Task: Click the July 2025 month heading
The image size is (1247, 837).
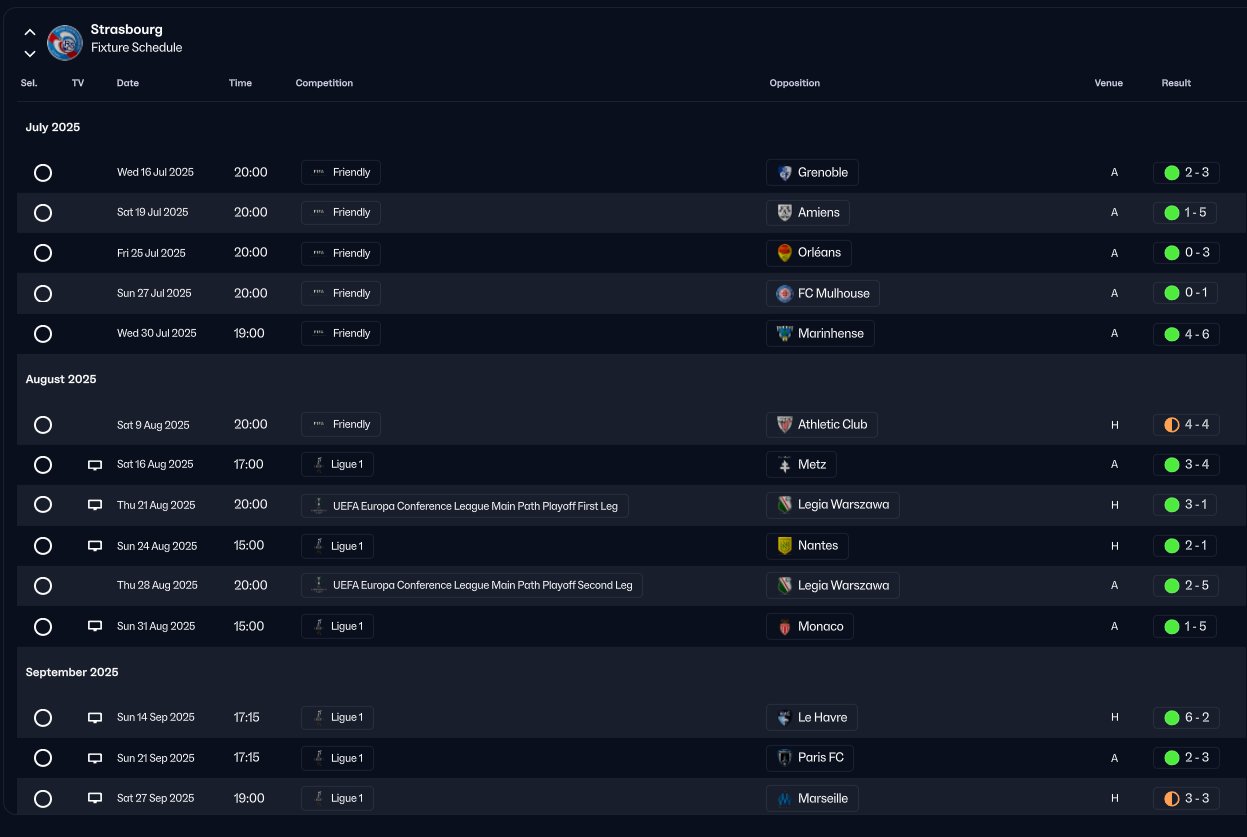Action: tap(53, 128)
